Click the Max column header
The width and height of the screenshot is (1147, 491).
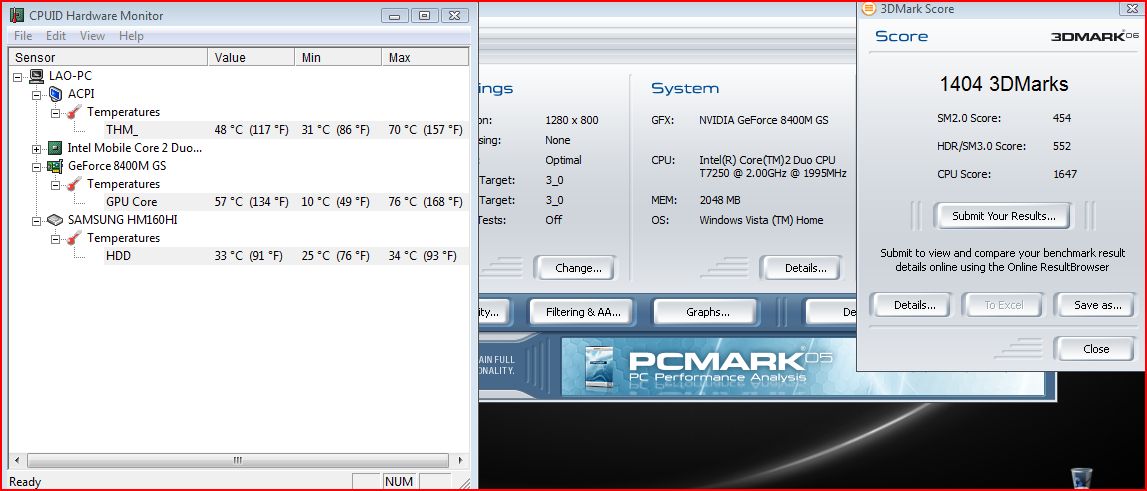tap(425, 58)
